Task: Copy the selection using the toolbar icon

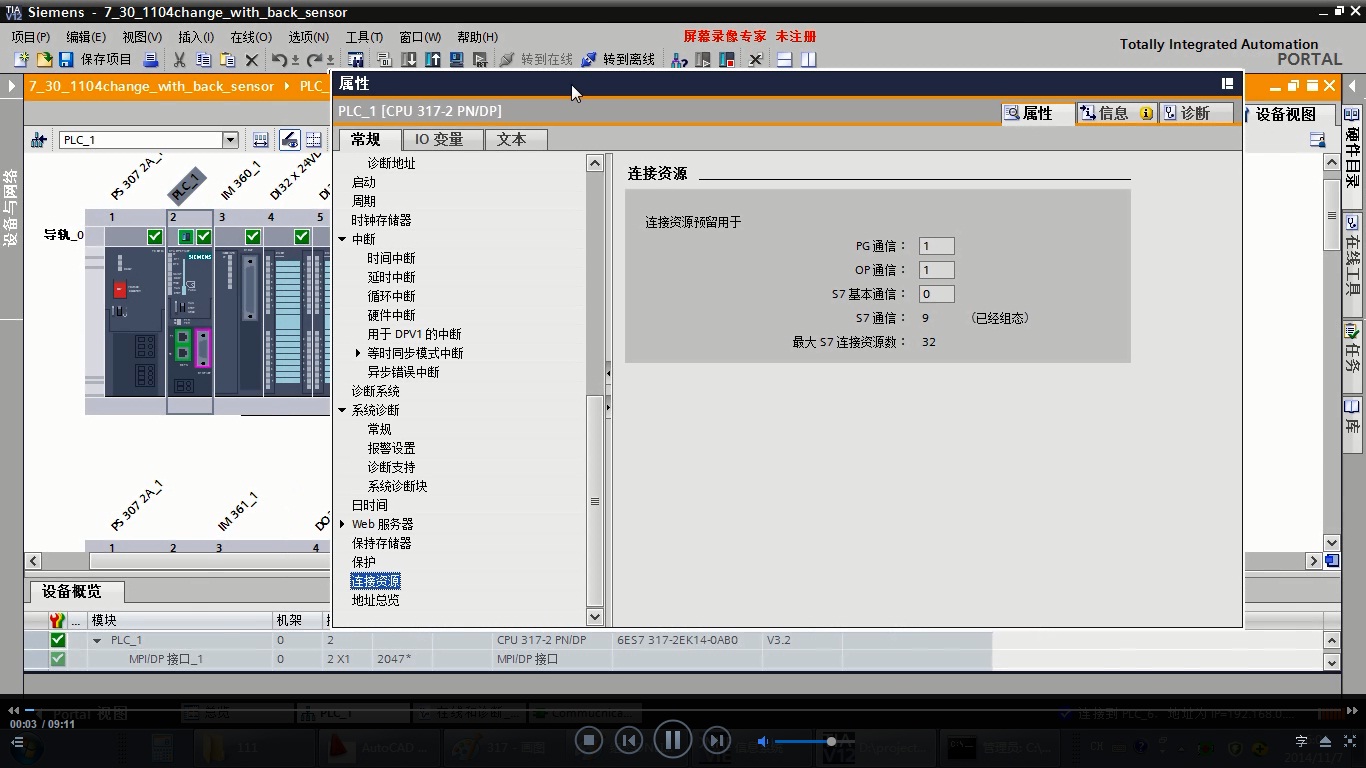Action: (x=204, y=60)
